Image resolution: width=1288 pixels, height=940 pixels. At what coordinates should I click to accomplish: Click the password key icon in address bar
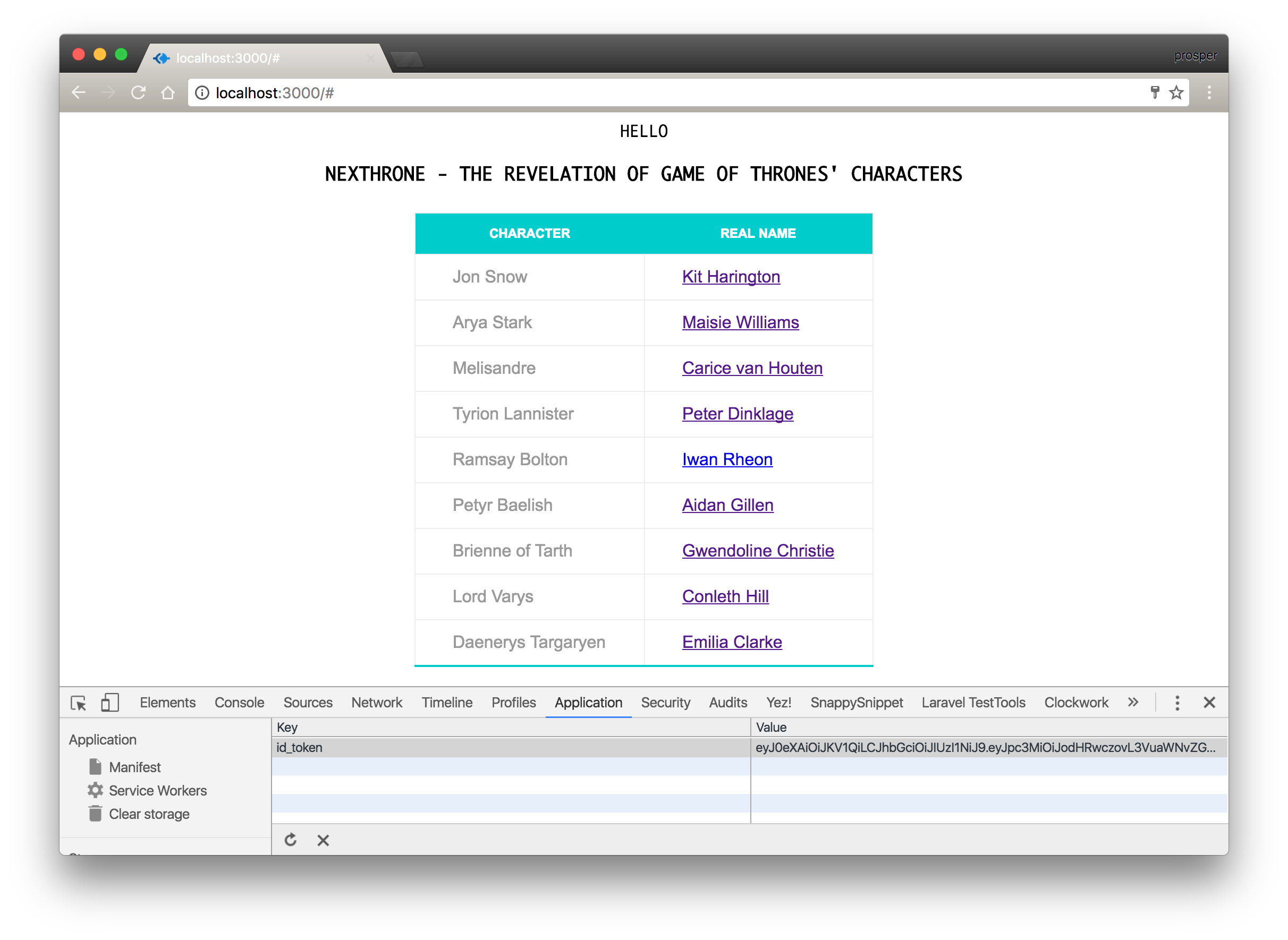click(x=1154, y=93)
